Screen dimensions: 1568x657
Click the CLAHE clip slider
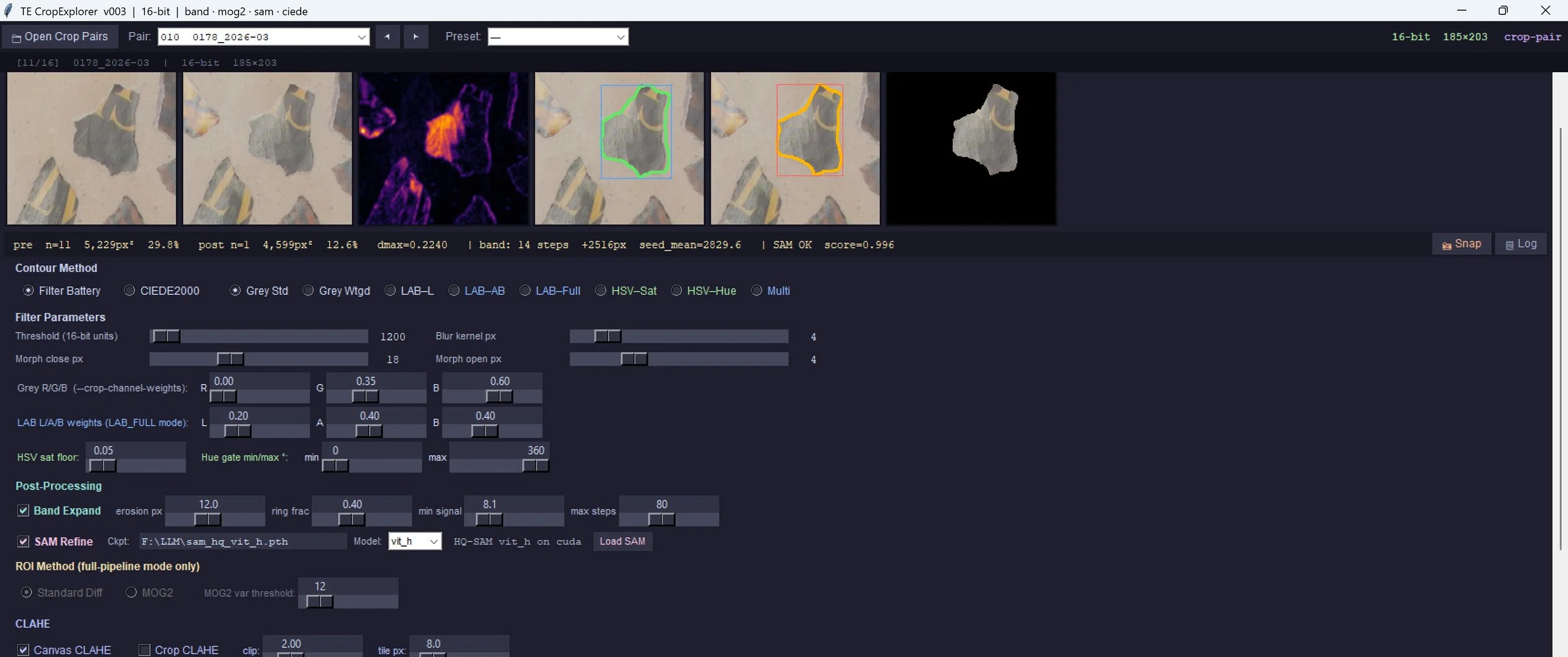[312, 654]
